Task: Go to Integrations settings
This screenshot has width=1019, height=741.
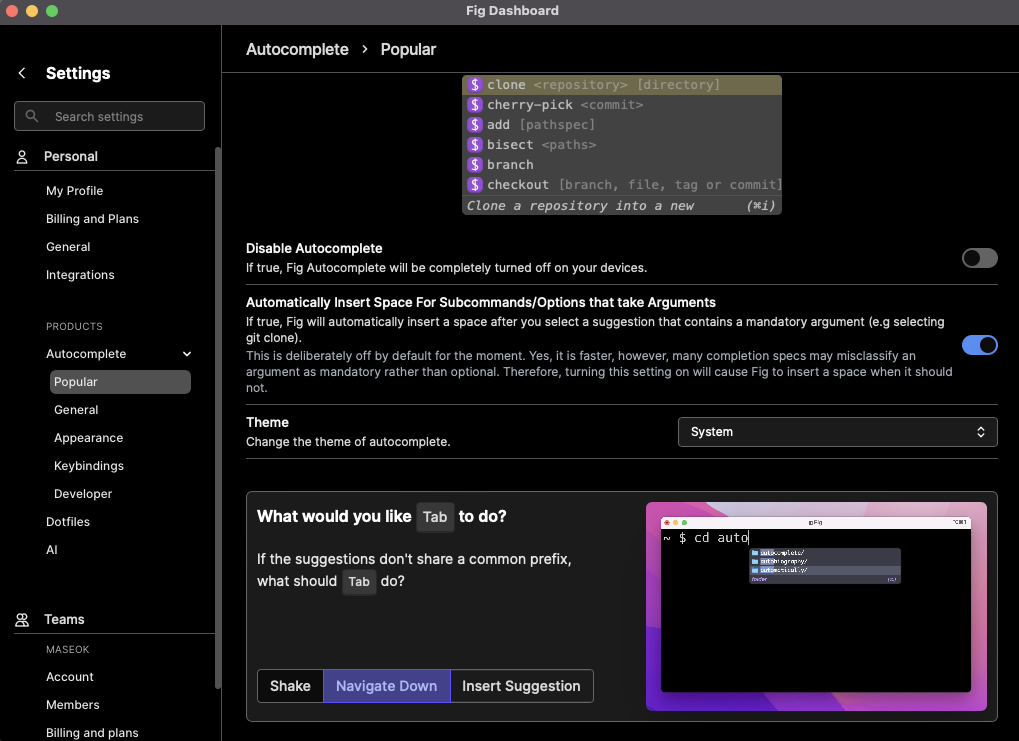Action: (80, 275)
